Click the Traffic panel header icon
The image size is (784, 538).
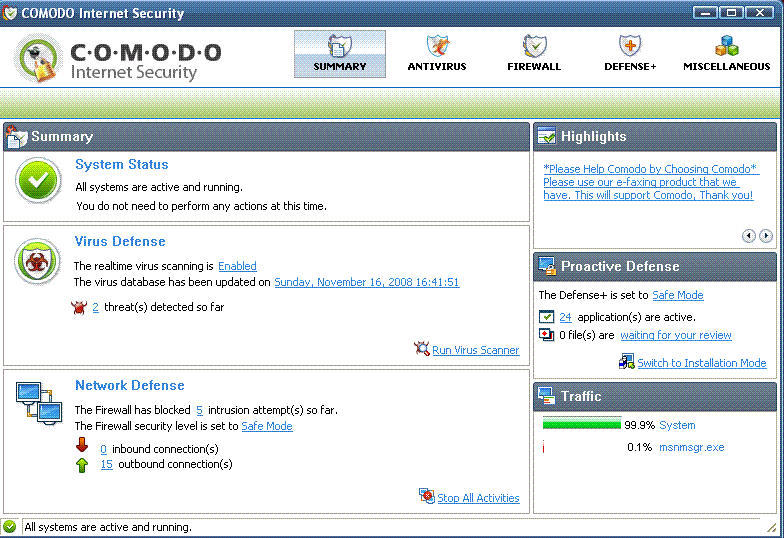pos(546,396)
